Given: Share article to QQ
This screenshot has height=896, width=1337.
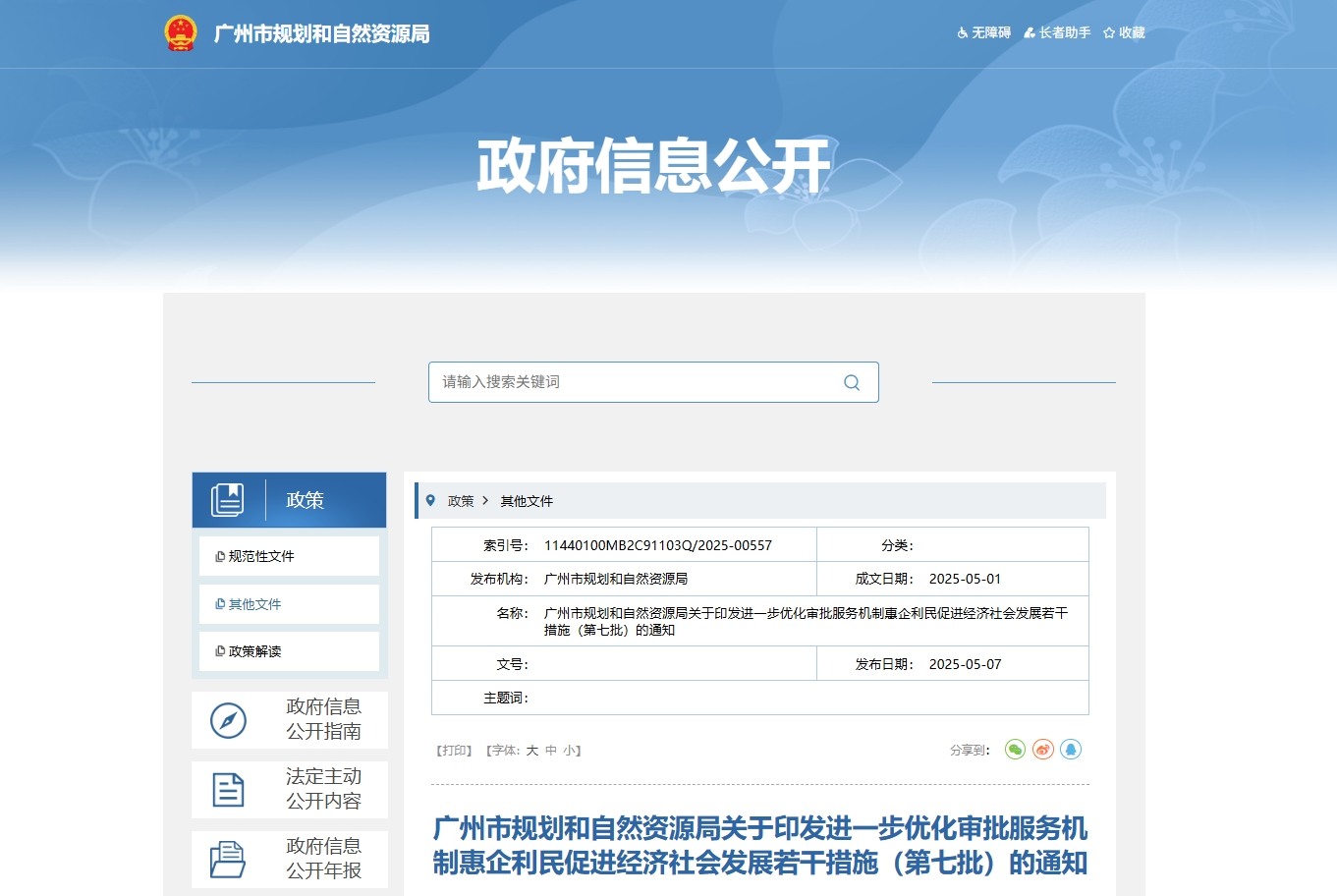Looking at the screenshot, I should coord(1071,750).
